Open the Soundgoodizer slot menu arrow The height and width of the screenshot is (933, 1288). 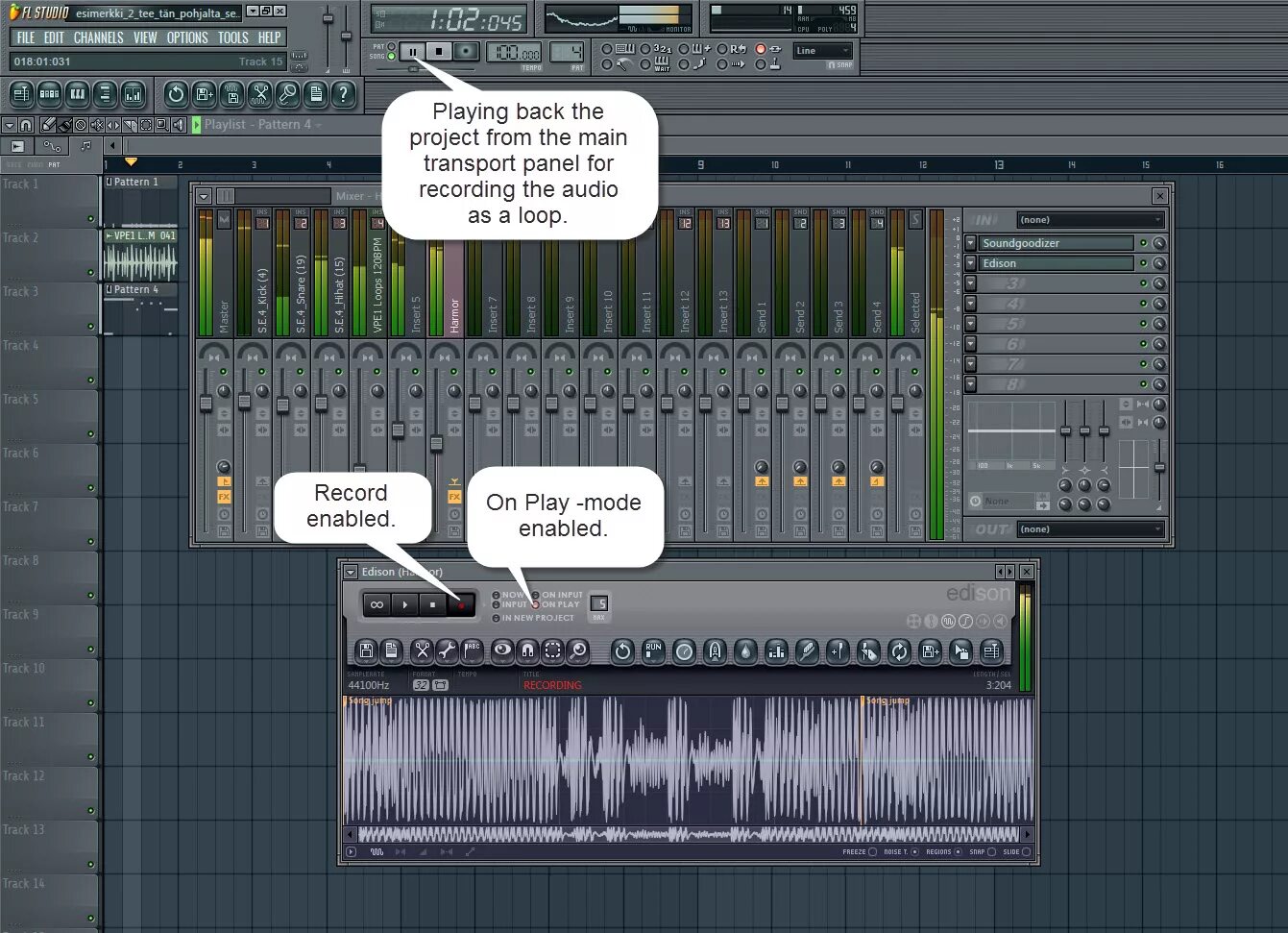click(x=971, y=243)
